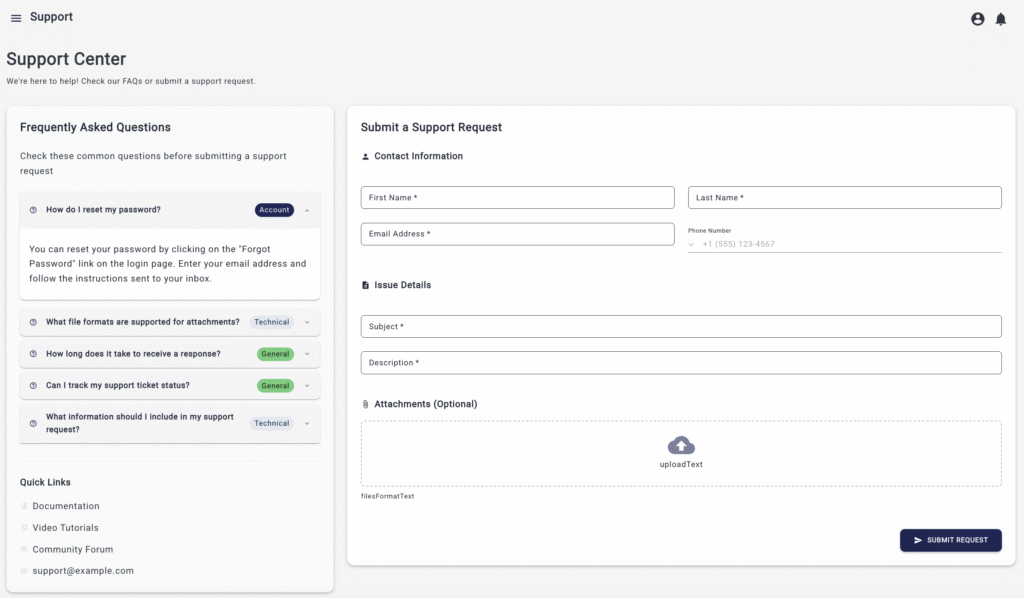Open the Video Tutorials link

65,528
